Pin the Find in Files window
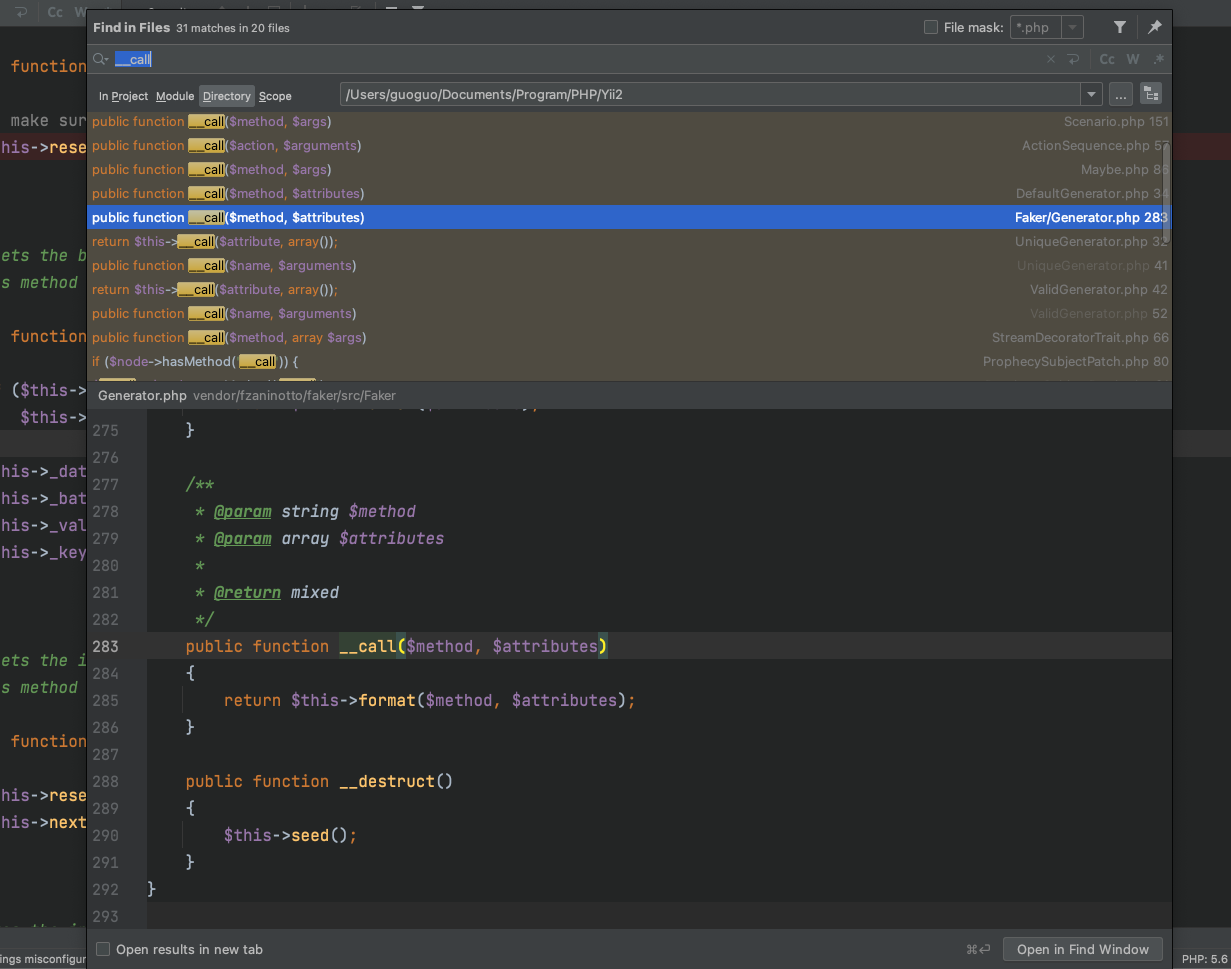 tap(1154, 28)
